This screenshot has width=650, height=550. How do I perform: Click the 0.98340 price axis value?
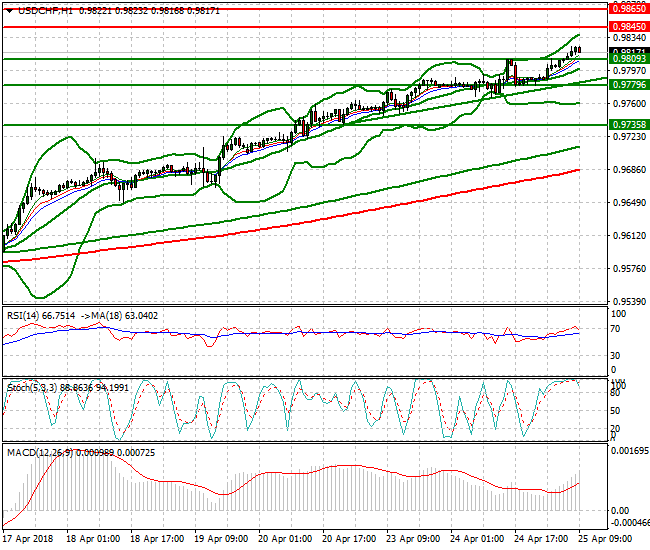(629, 38)
